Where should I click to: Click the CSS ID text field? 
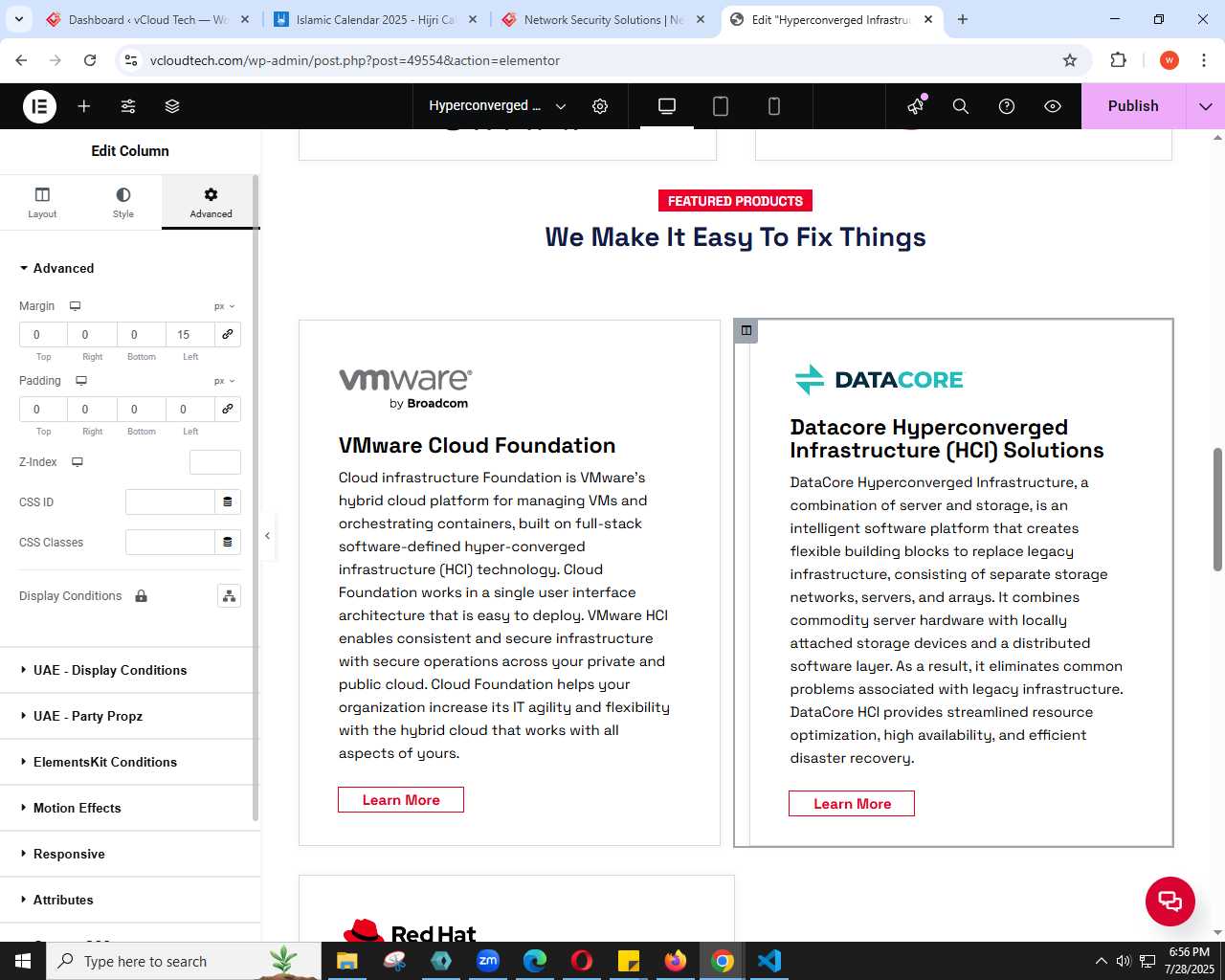[170, 502]
